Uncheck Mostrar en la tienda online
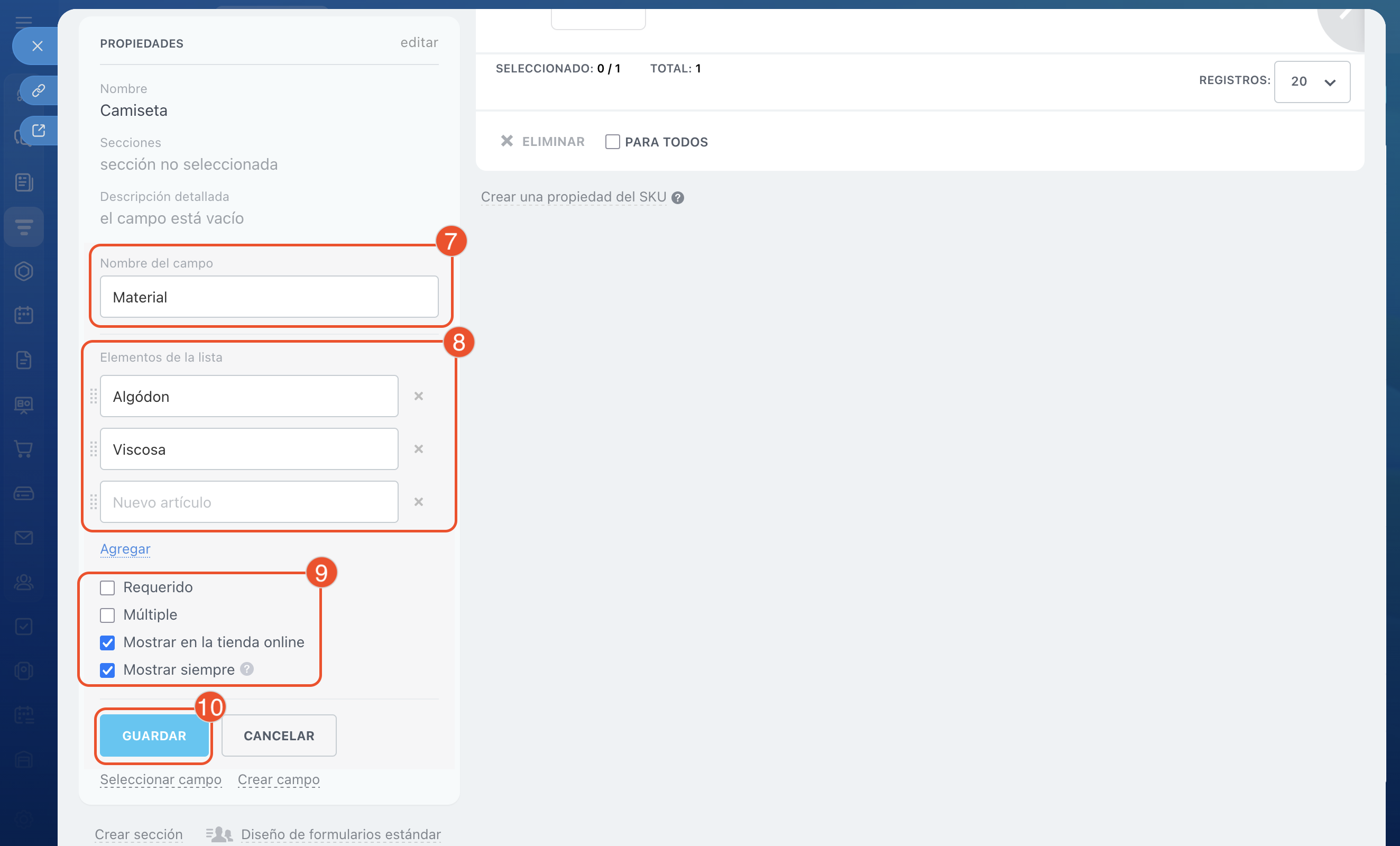1400x846 pixels. pos(107,642)
